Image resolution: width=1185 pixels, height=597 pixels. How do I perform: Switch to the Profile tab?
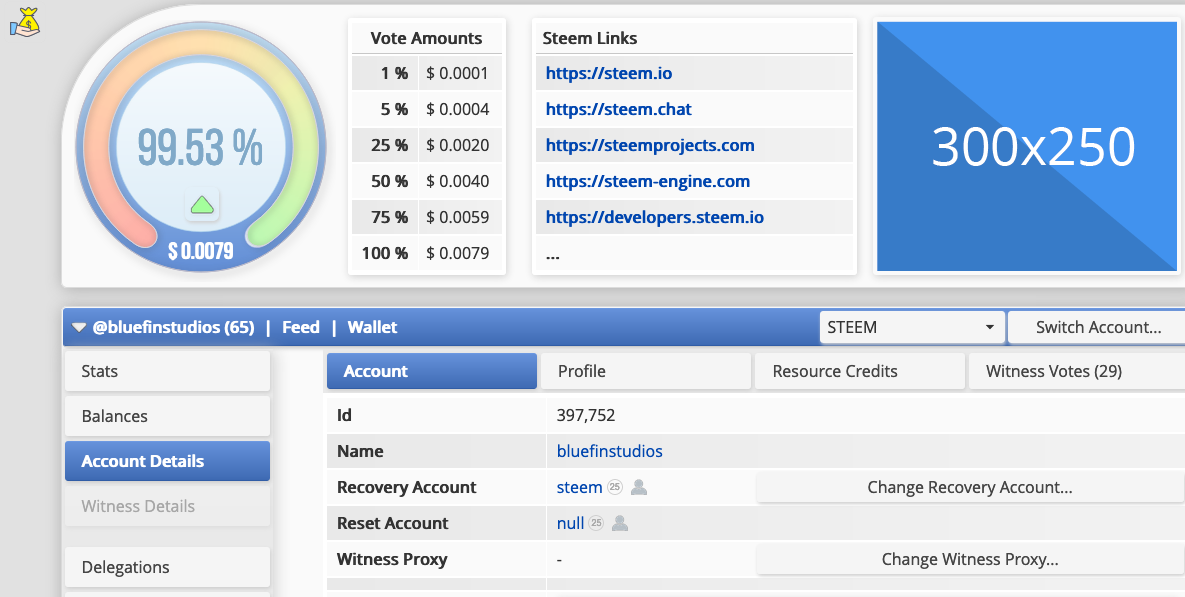point(646,371)
